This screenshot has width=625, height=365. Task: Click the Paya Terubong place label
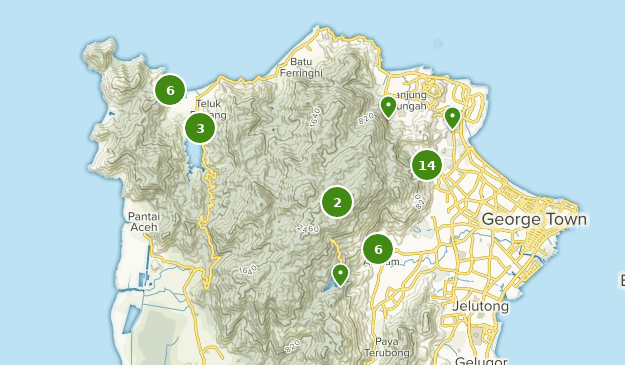point(387,347)
